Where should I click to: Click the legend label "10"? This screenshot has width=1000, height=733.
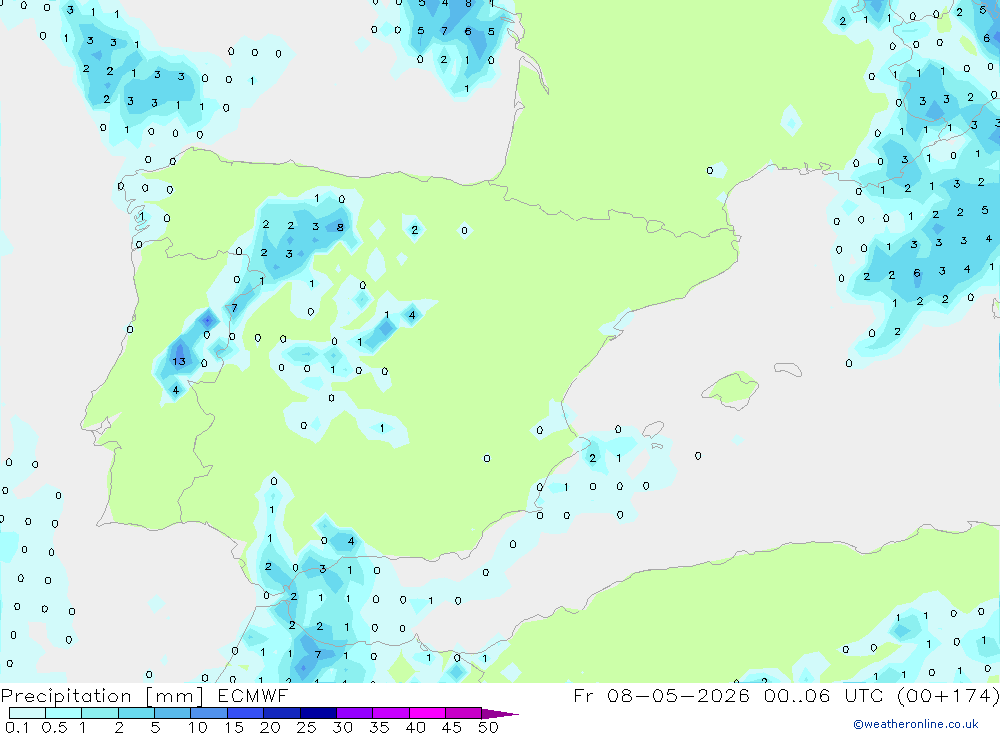[198, 727]
